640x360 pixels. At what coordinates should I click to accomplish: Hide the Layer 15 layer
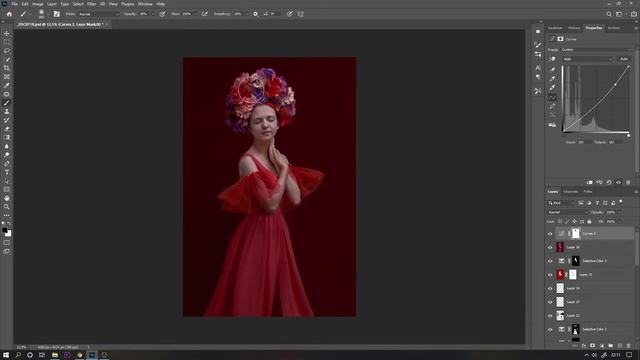[x=550, y=275]
